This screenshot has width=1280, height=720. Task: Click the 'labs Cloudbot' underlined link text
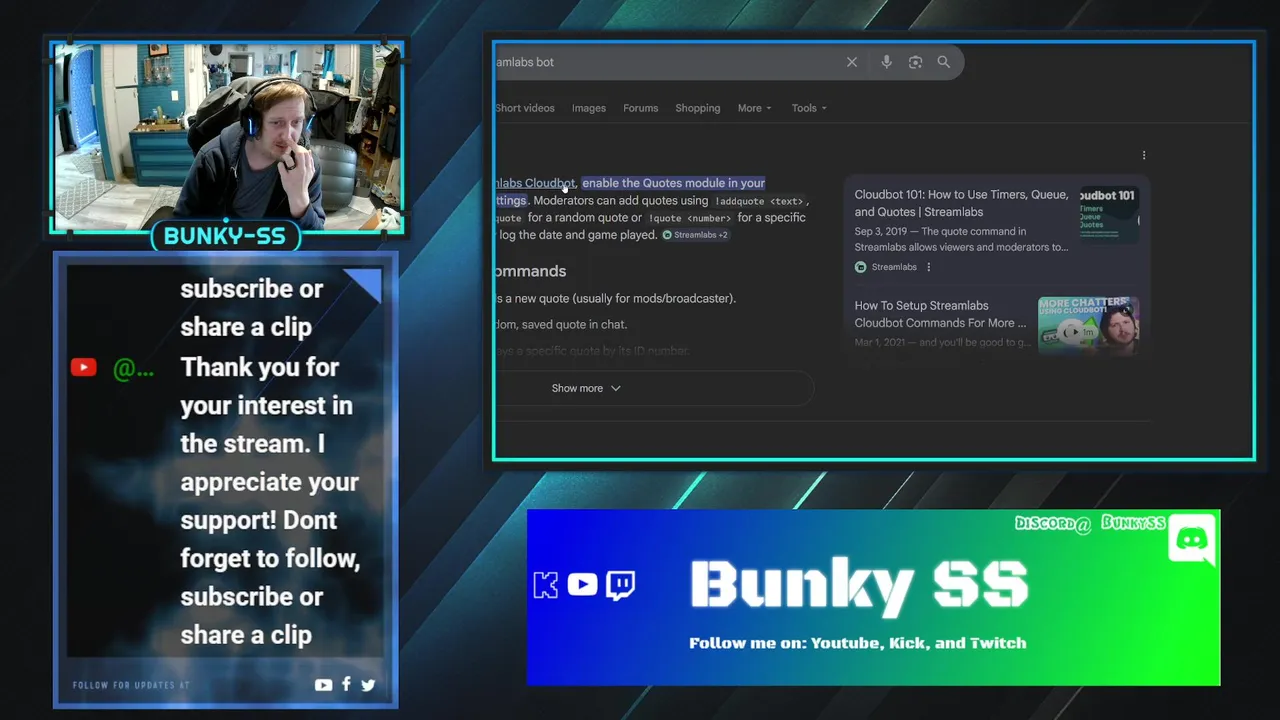pos(535,183)
